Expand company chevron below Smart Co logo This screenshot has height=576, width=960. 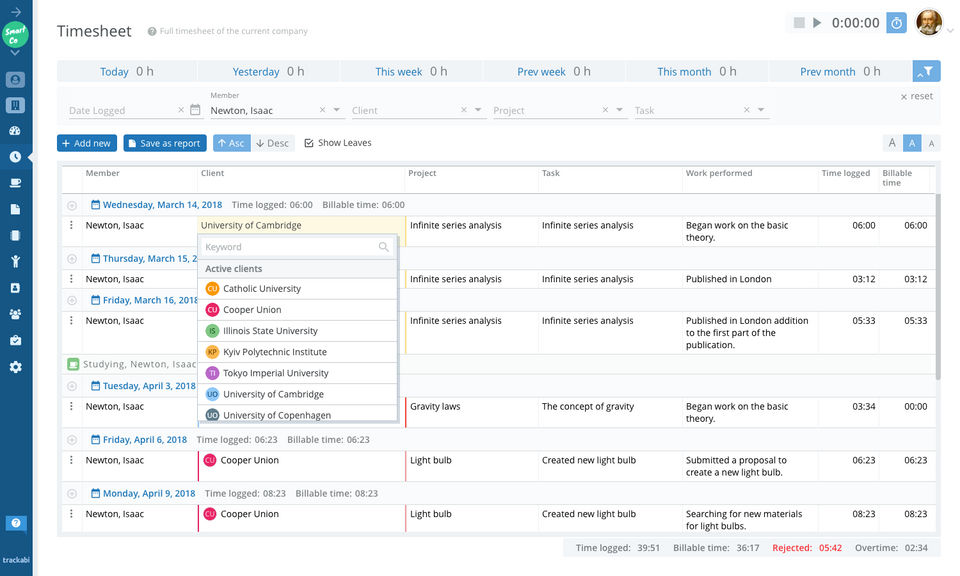pos(15,53)
